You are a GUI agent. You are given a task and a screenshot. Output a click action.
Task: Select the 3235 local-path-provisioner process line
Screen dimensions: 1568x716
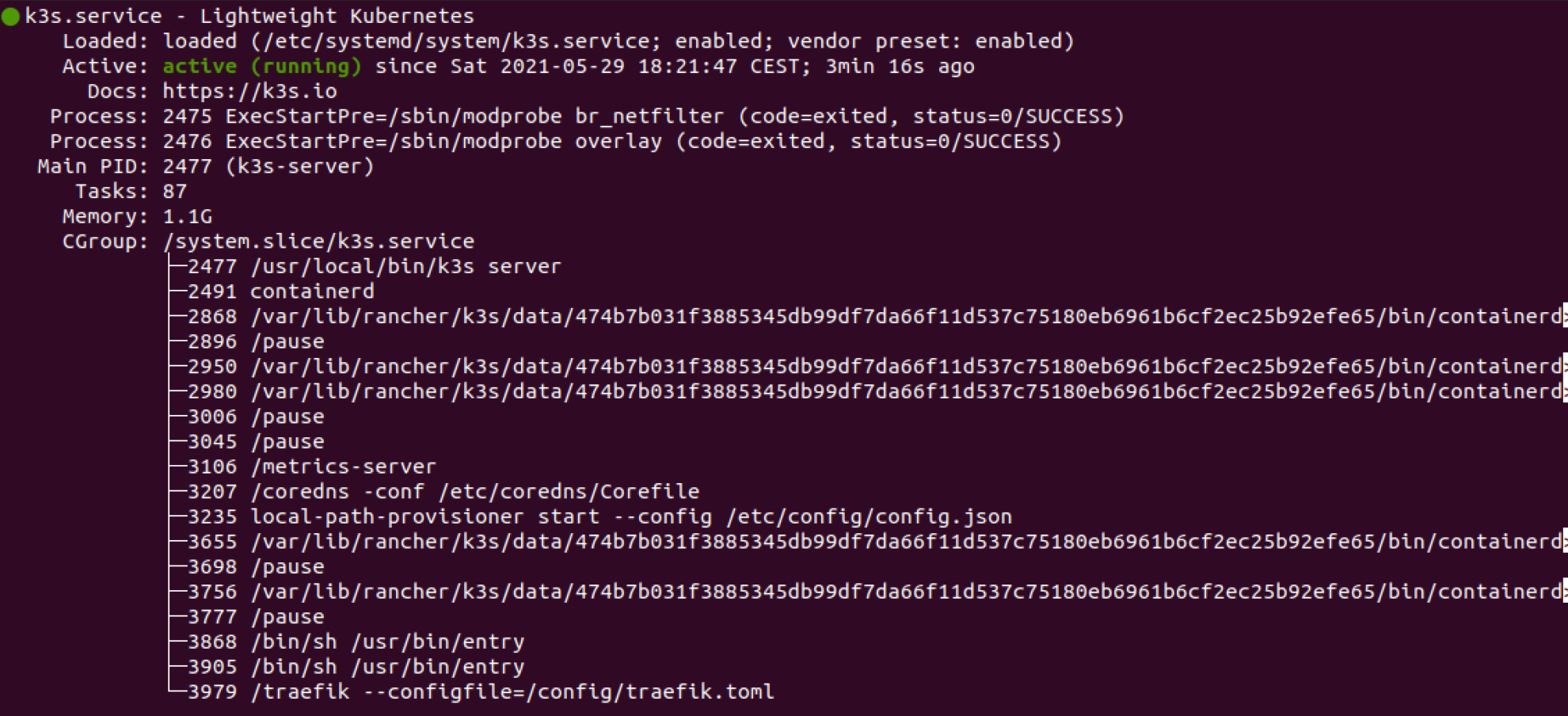[599, 517]
